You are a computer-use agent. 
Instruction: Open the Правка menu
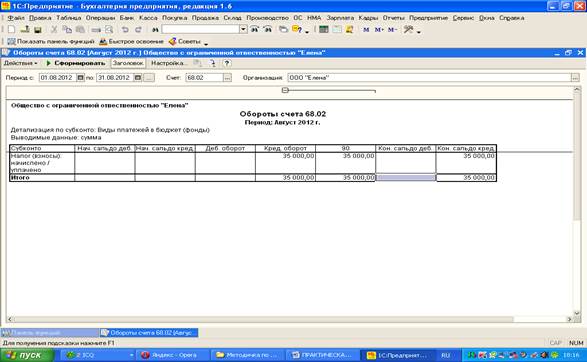pos(40,18)
